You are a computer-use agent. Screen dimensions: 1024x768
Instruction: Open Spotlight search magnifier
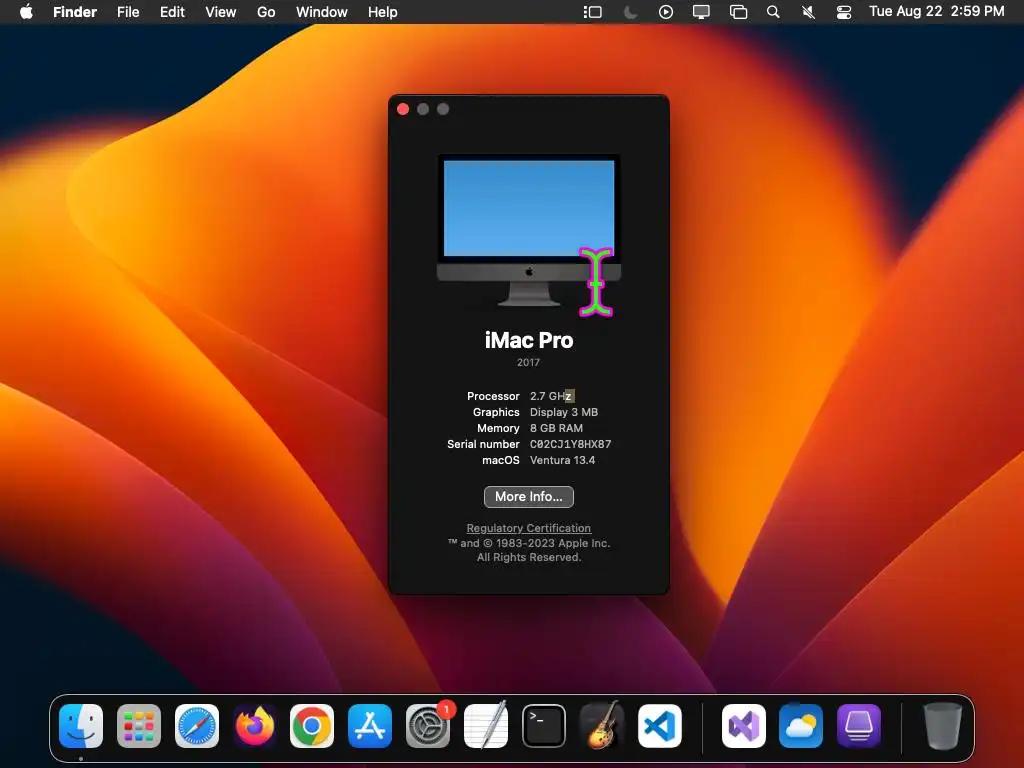[773, 12]
